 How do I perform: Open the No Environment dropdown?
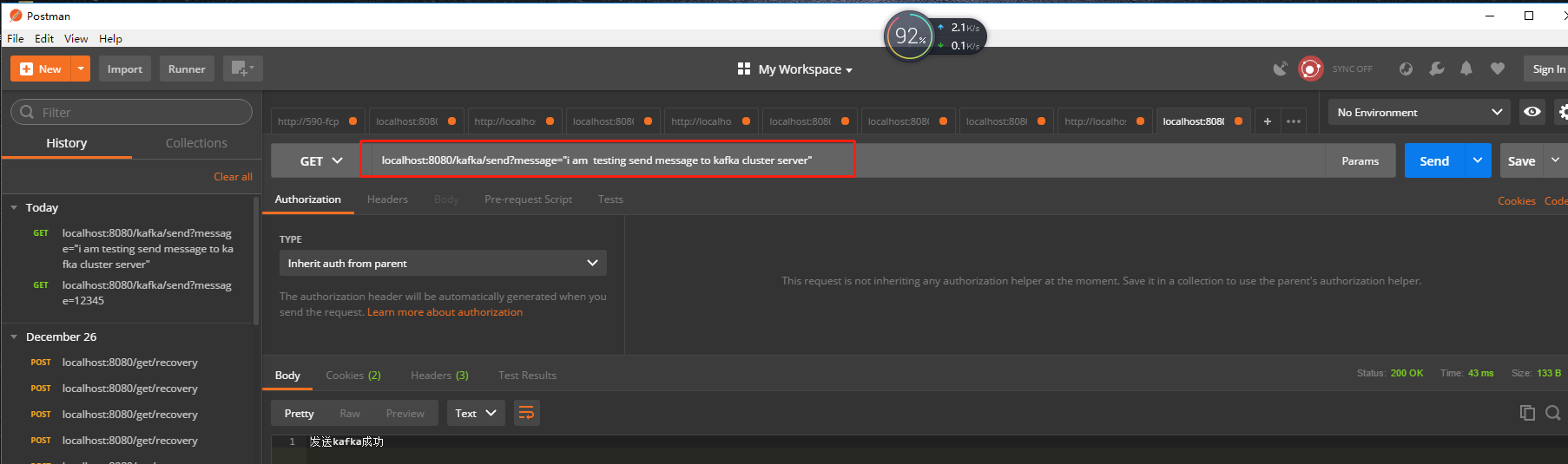[x=1419, y=112]
